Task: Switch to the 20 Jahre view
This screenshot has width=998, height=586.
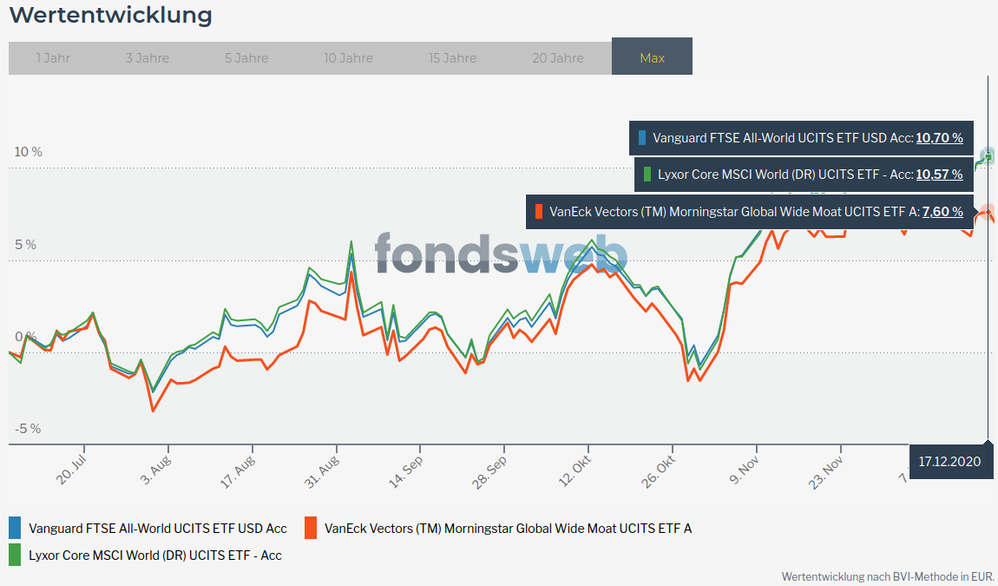Action: (x=558, y=58)
